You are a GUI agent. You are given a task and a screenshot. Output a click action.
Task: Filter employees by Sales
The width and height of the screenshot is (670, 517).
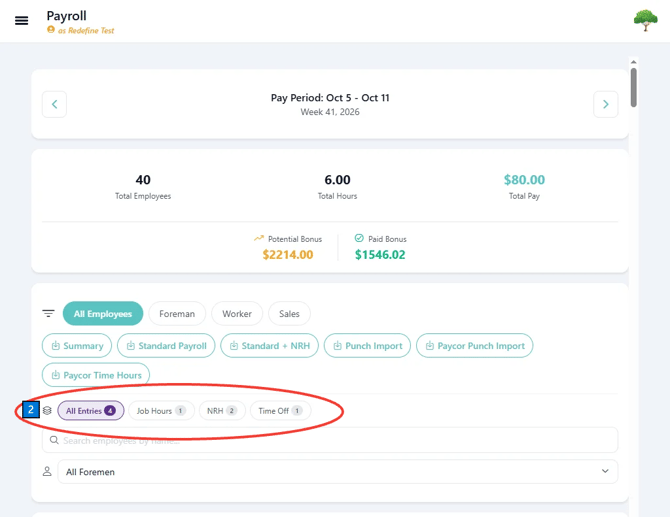click(x=289, y=314)
